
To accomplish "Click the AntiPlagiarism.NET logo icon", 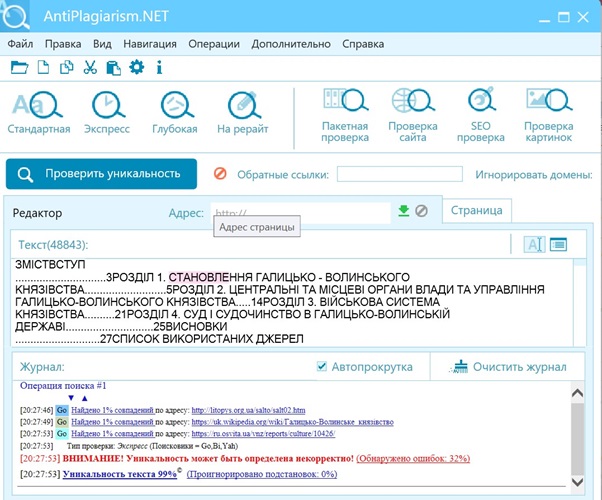I will point(15,16).
